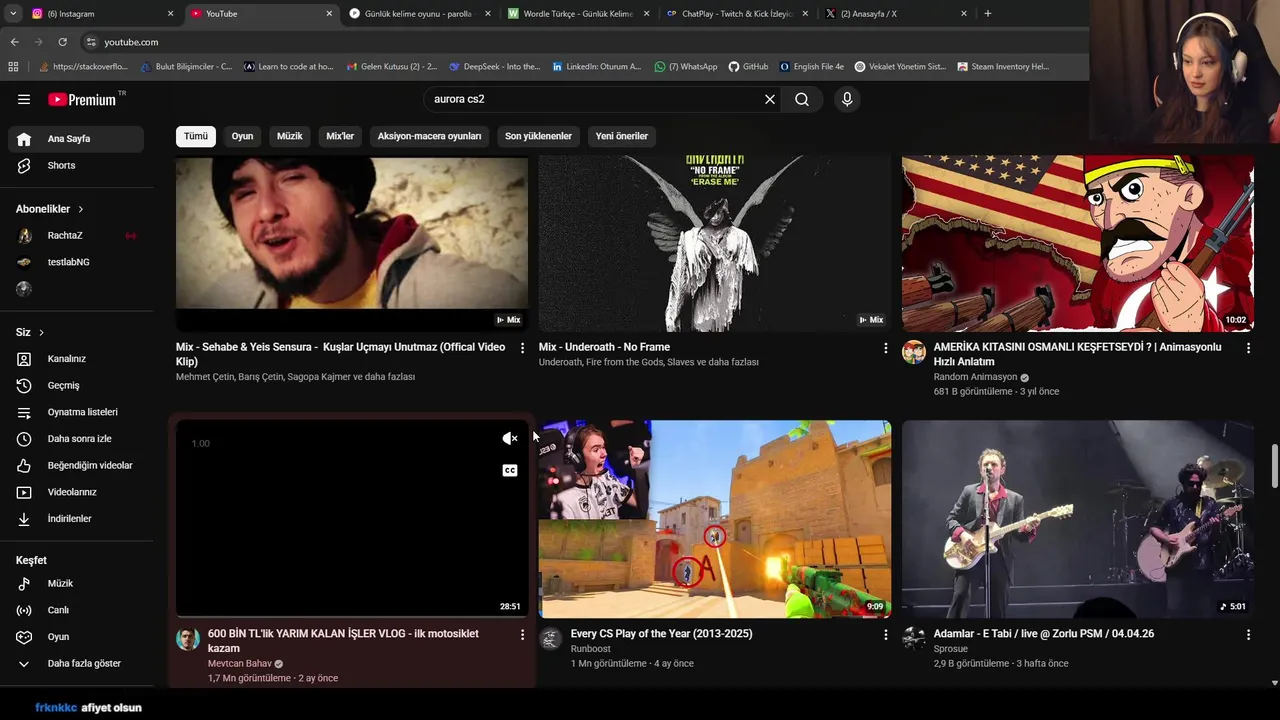Screen dimensions: 1280x720
Task: Select the Müzik filter chip
Action: (x=290, y=136)
